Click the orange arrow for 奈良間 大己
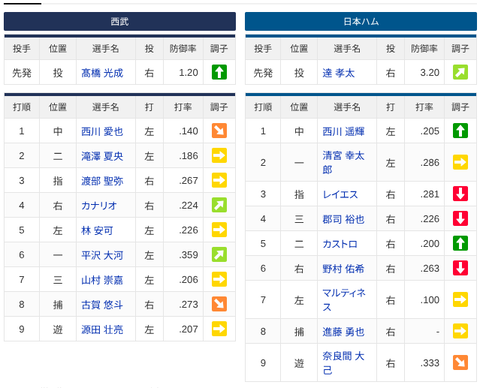 [x=460, y=363]
